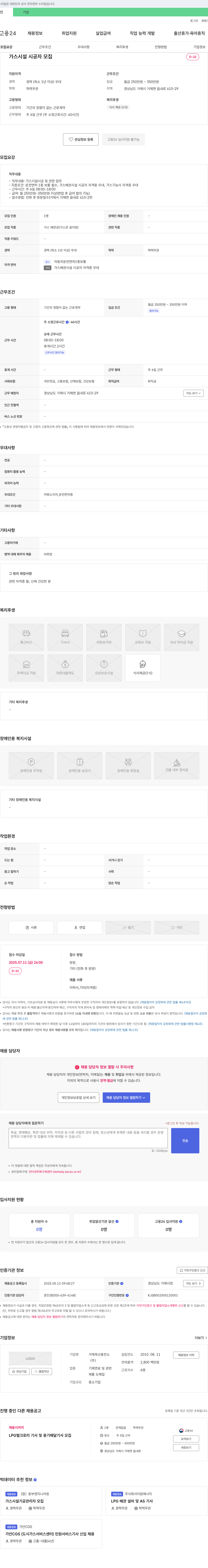Jump to 모집요강 section tab

(x=6, y=47)
